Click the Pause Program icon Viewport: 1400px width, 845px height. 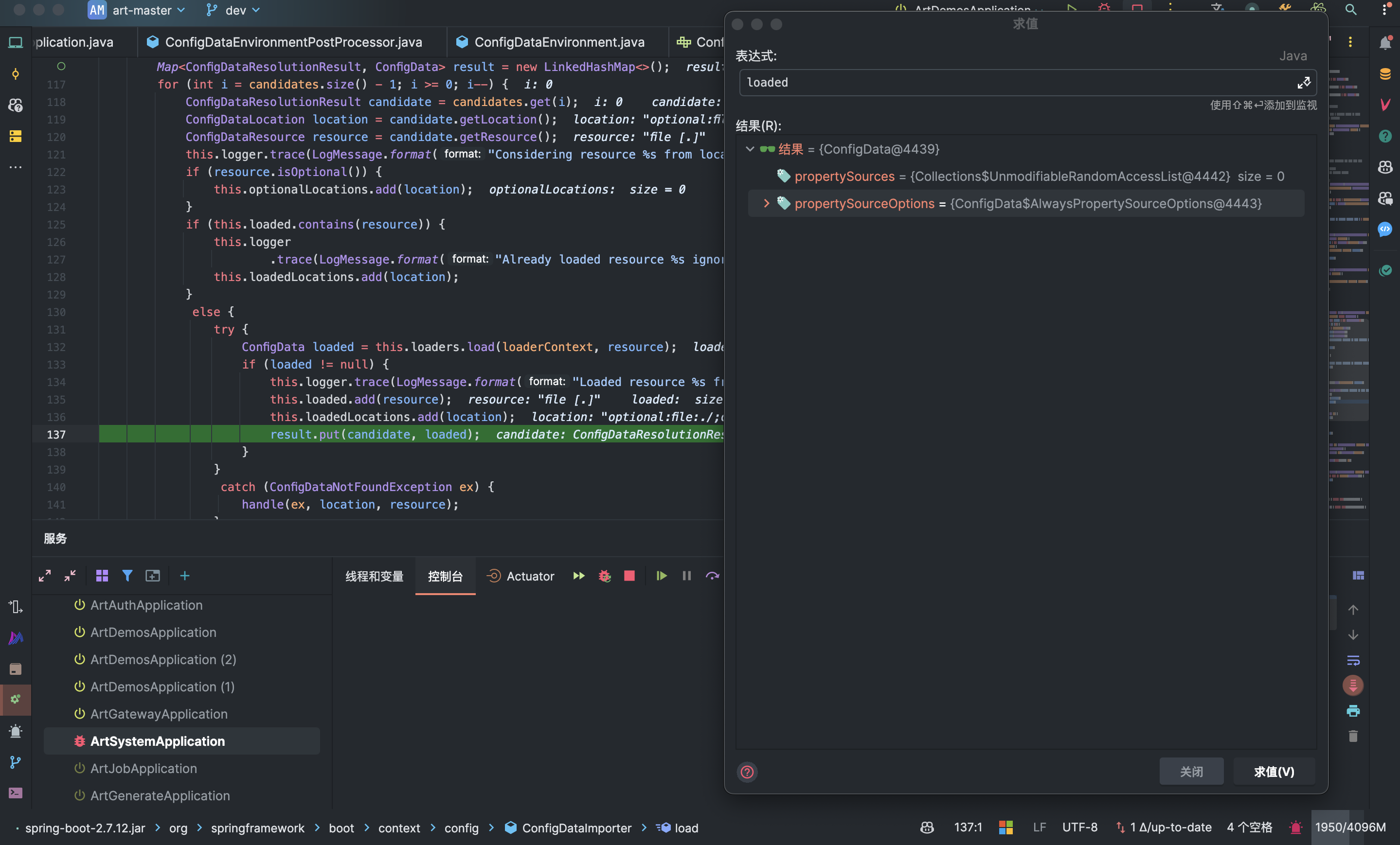pos(686,576)
